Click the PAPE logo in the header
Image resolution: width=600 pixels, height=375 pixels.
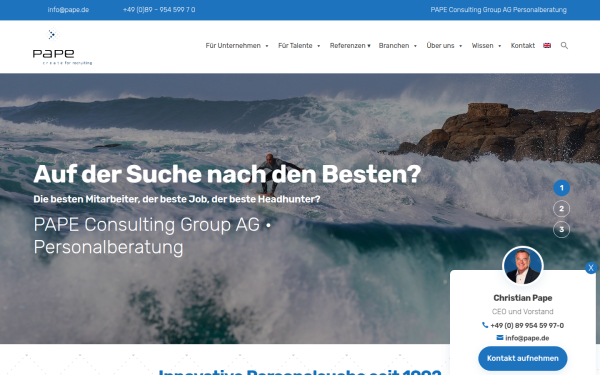click(62, 47)
